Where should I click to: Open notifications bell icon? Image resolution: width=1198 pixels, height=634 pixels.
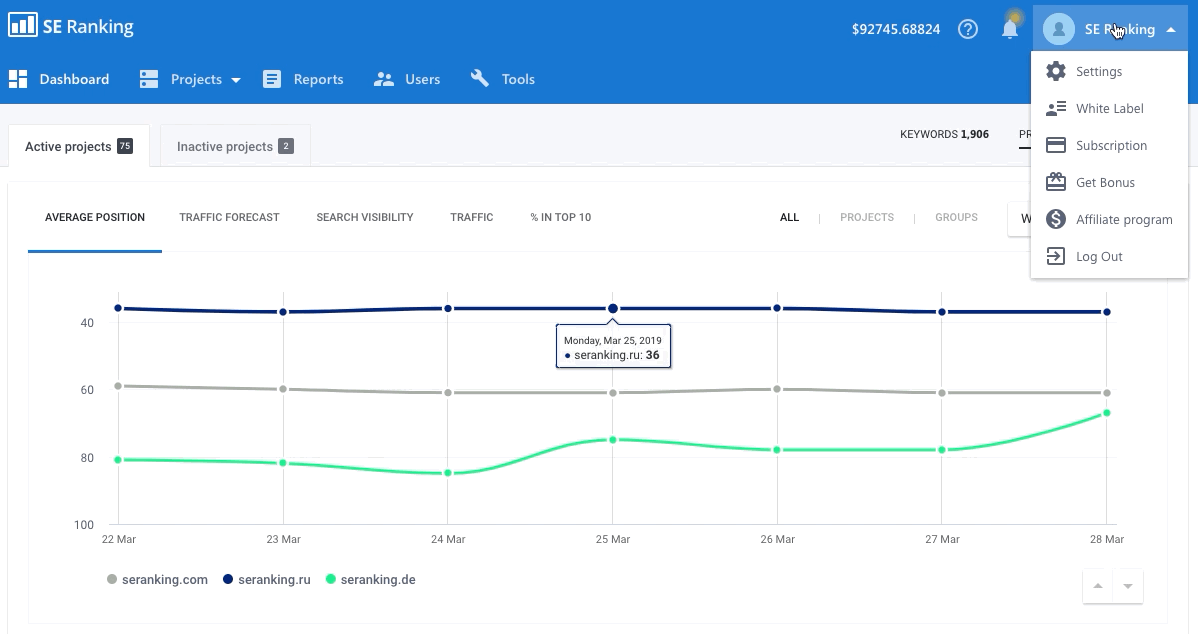point(1009,29)
